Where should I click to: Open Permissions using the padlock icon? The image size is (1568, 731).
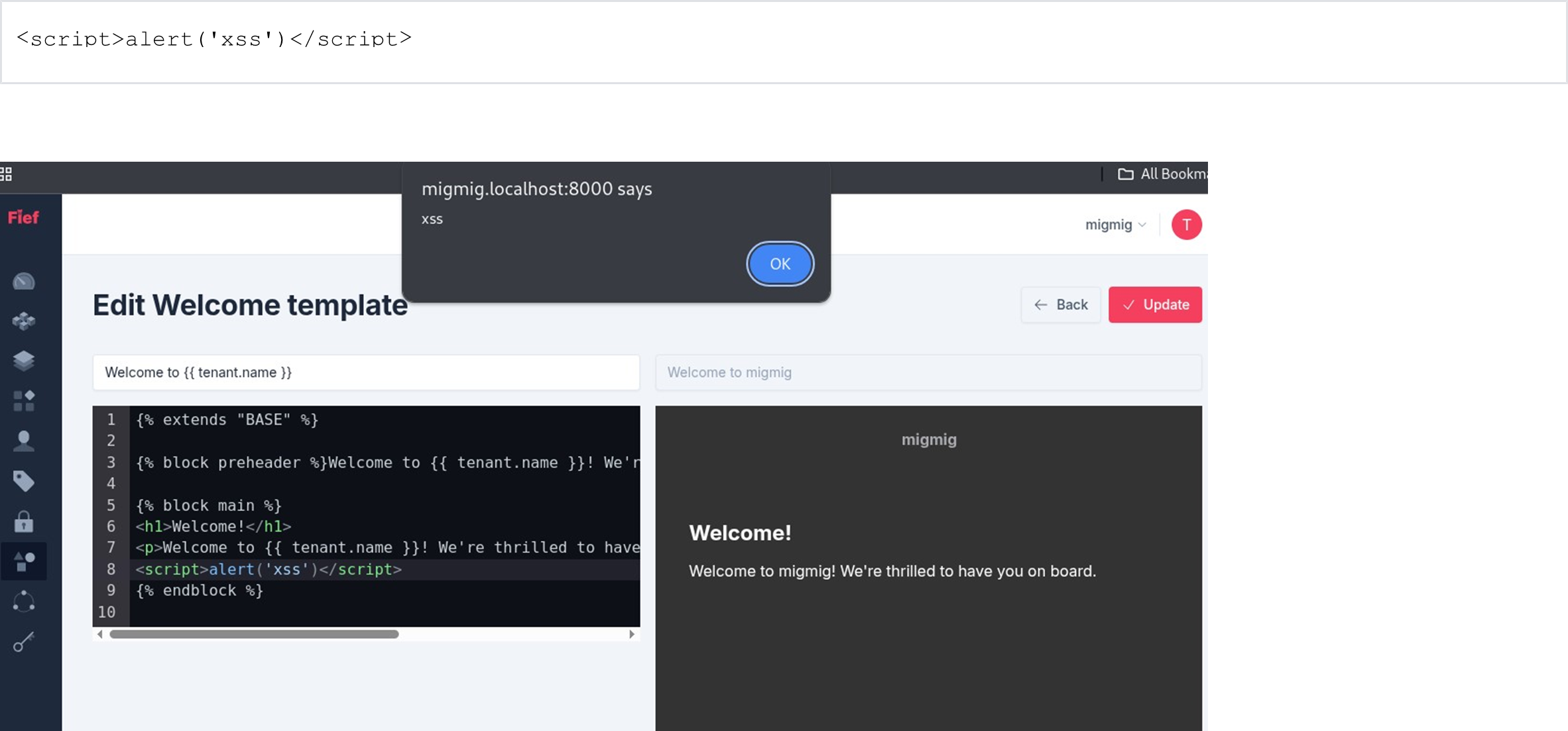(x=24, y=522)
